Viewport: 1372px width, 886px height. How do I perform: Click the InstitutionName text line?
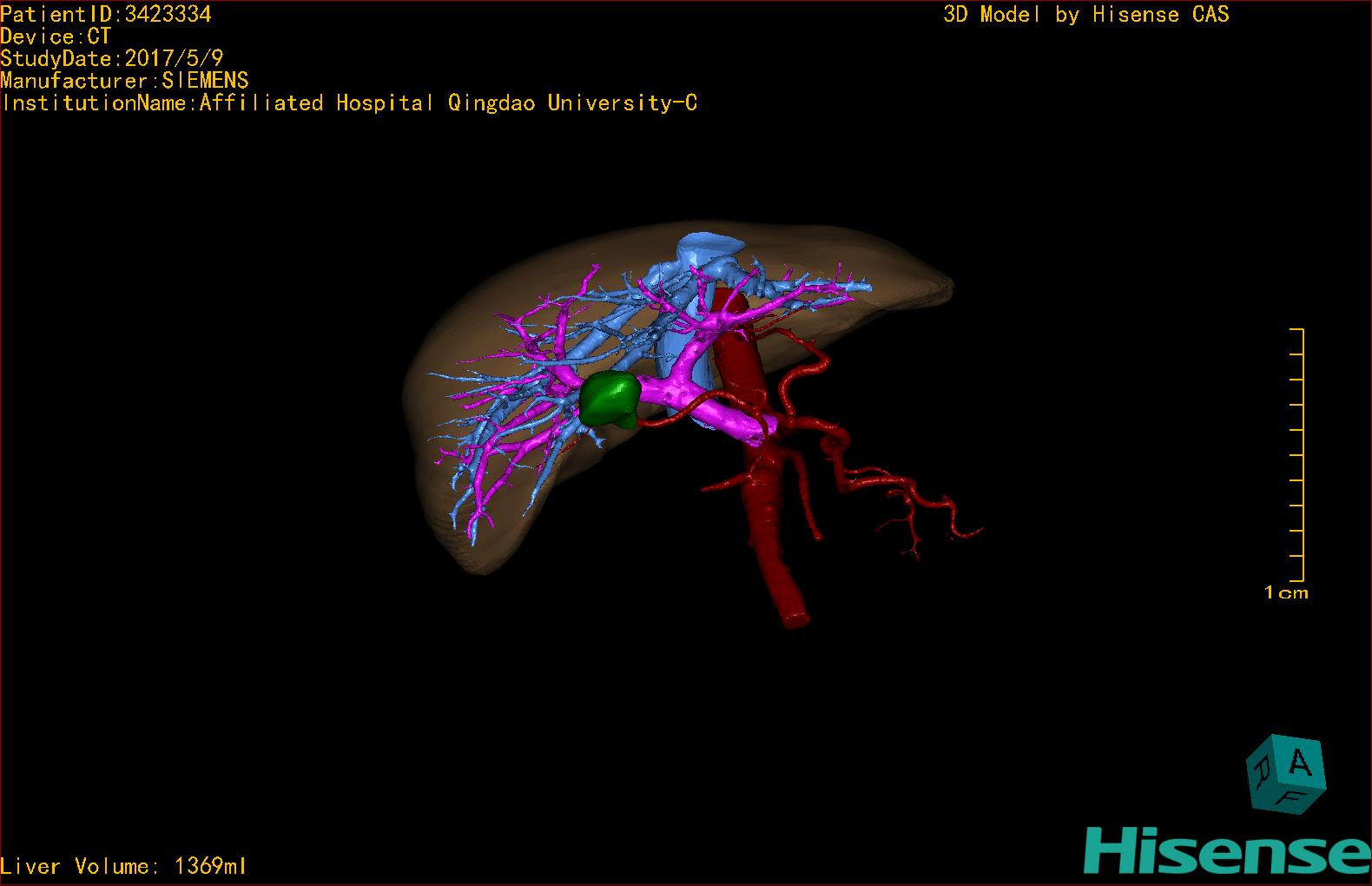pyautogui.click(x=349, y=103)
